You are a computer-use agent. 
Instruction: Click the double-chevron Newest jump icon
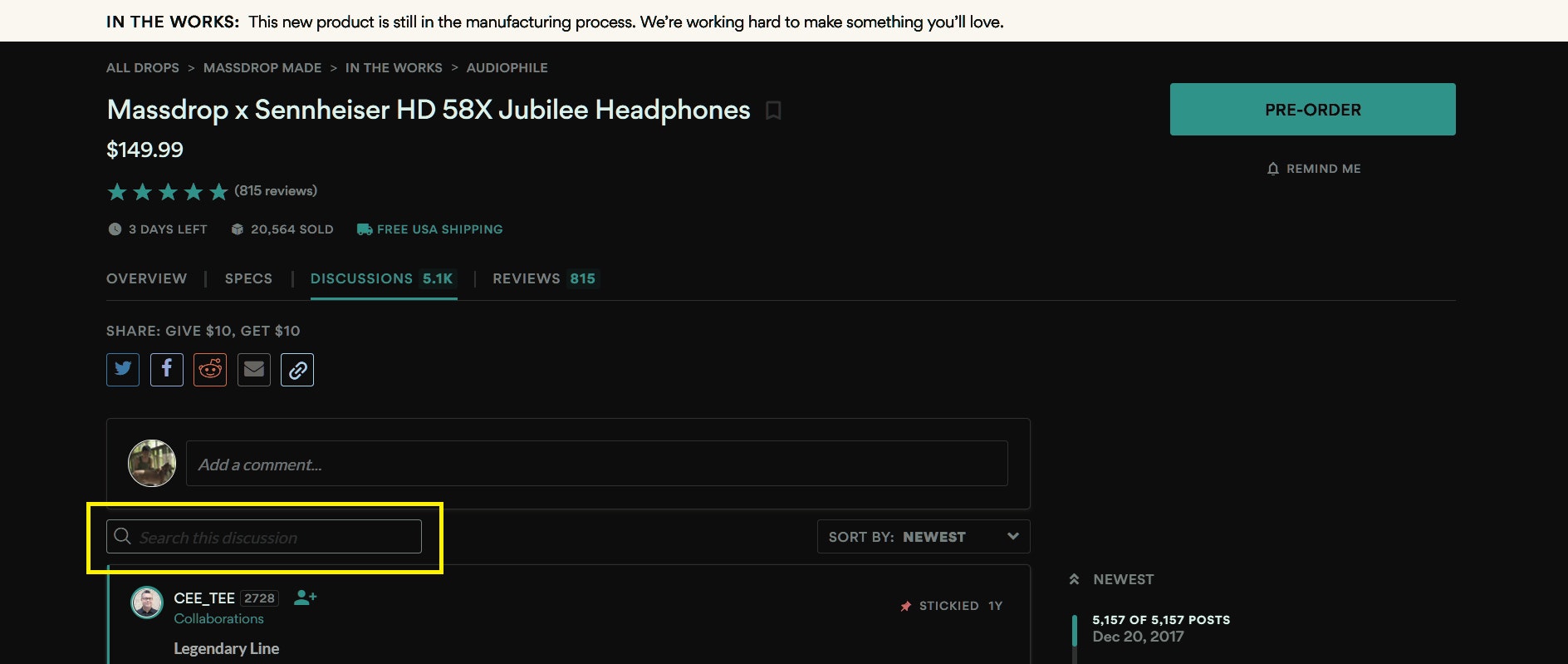pyautogui.click(x=1074, y=579)
